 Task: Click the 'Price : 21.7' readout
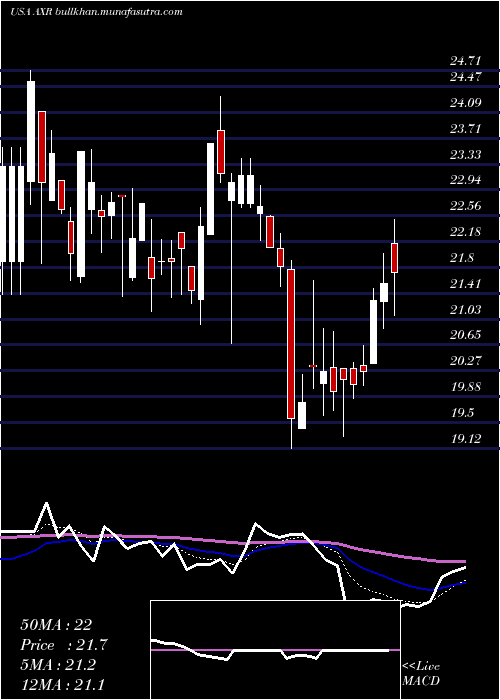click(64, 645)
